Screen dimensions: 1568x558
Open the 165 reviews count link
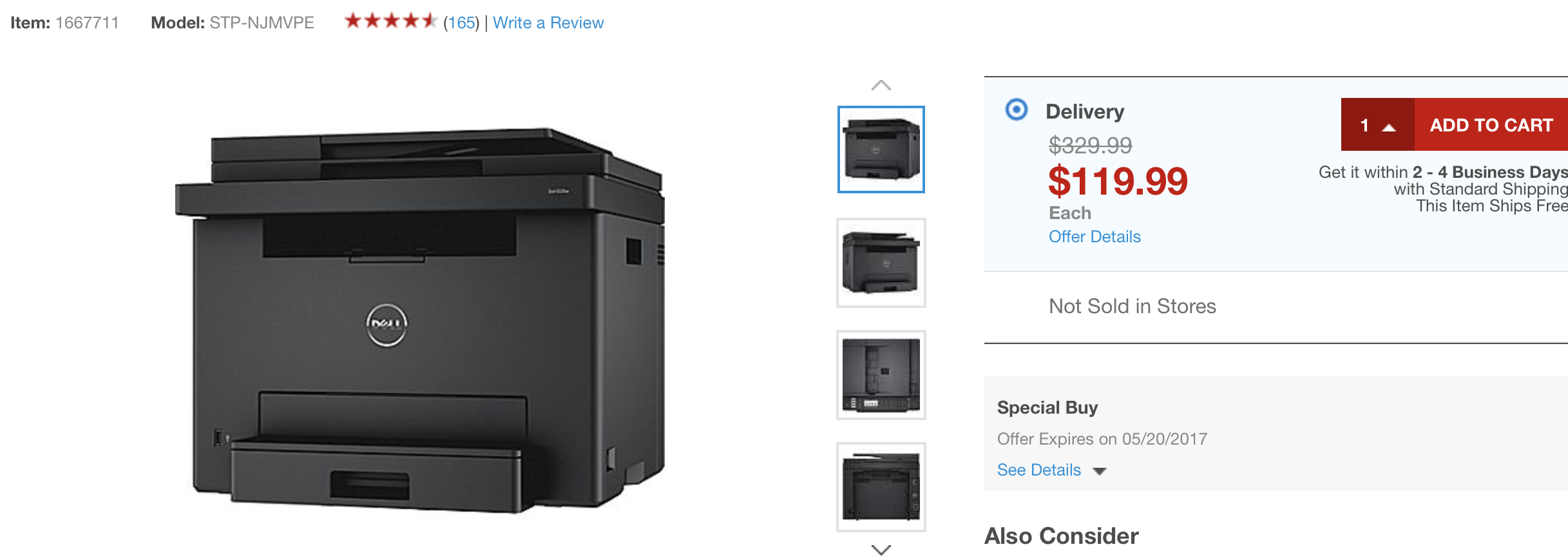coord(461,23)
